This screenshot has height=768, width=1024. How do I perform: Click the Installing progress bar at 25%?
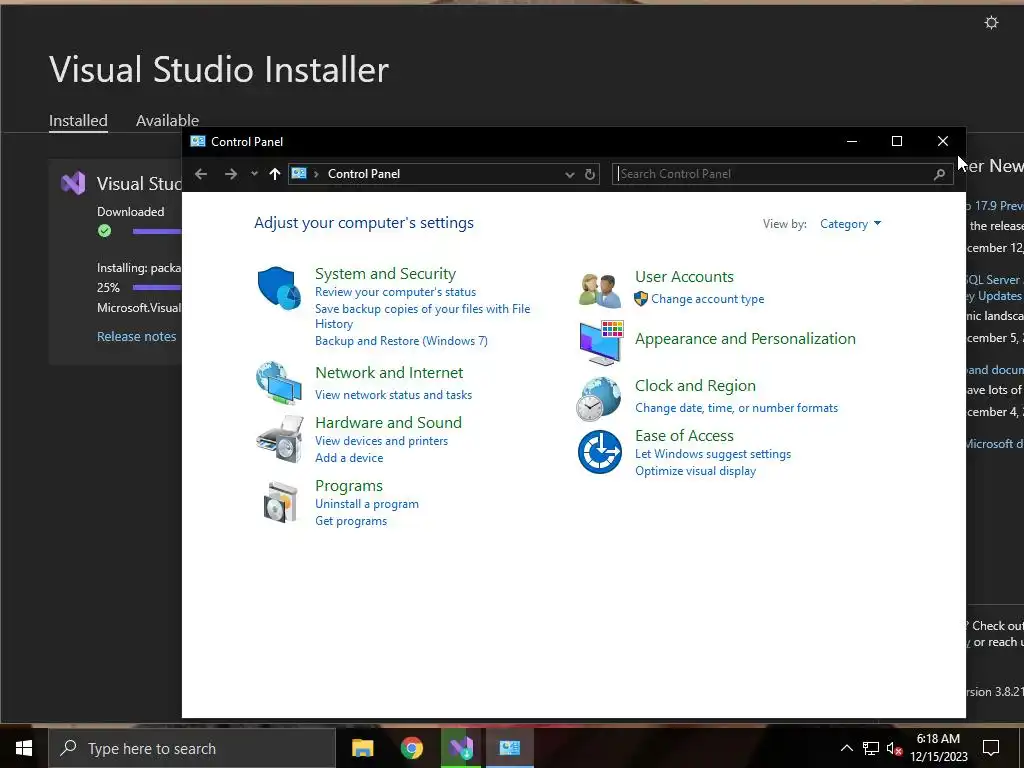157,287
